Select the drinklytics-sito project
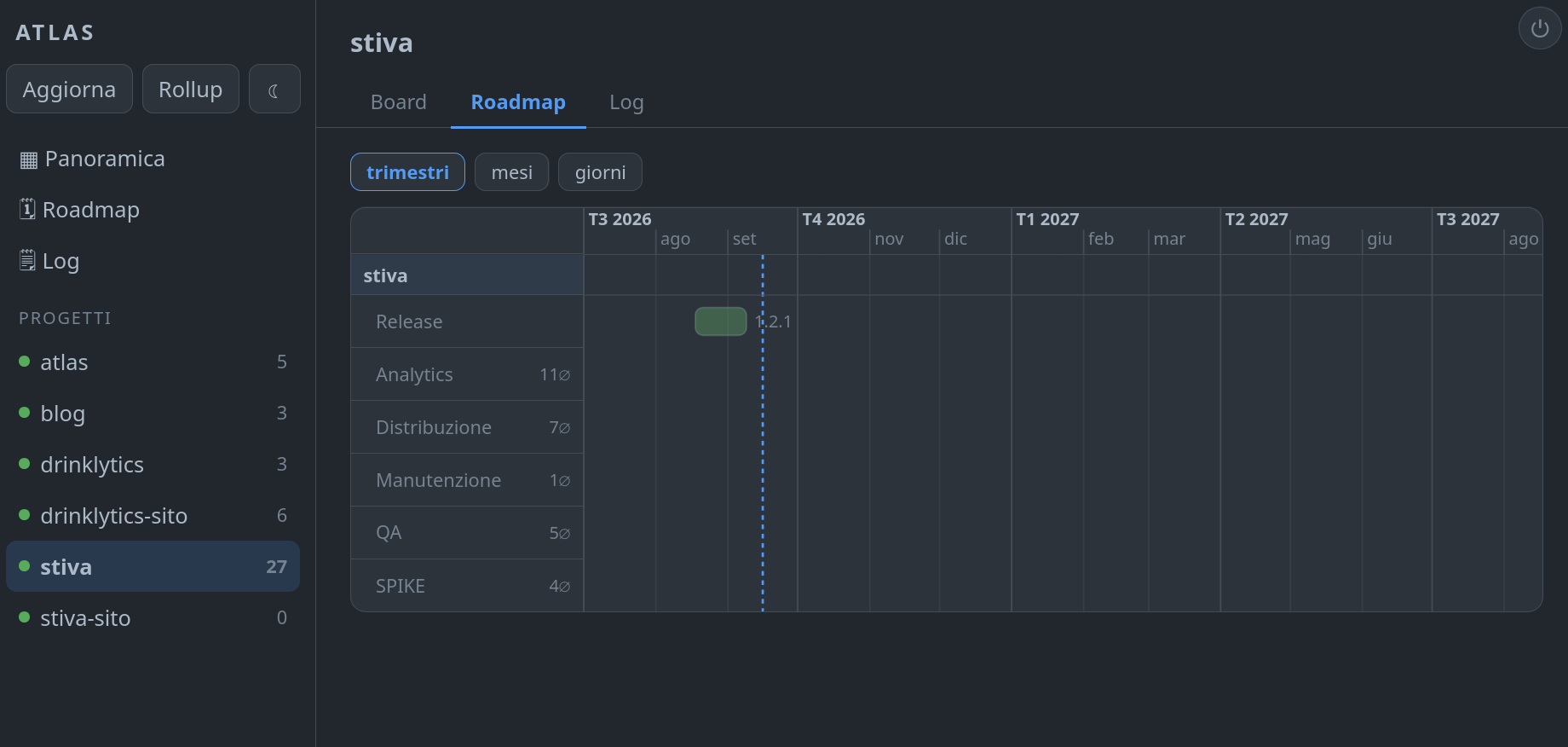The image size is (1568, 747). click(153, 515)
